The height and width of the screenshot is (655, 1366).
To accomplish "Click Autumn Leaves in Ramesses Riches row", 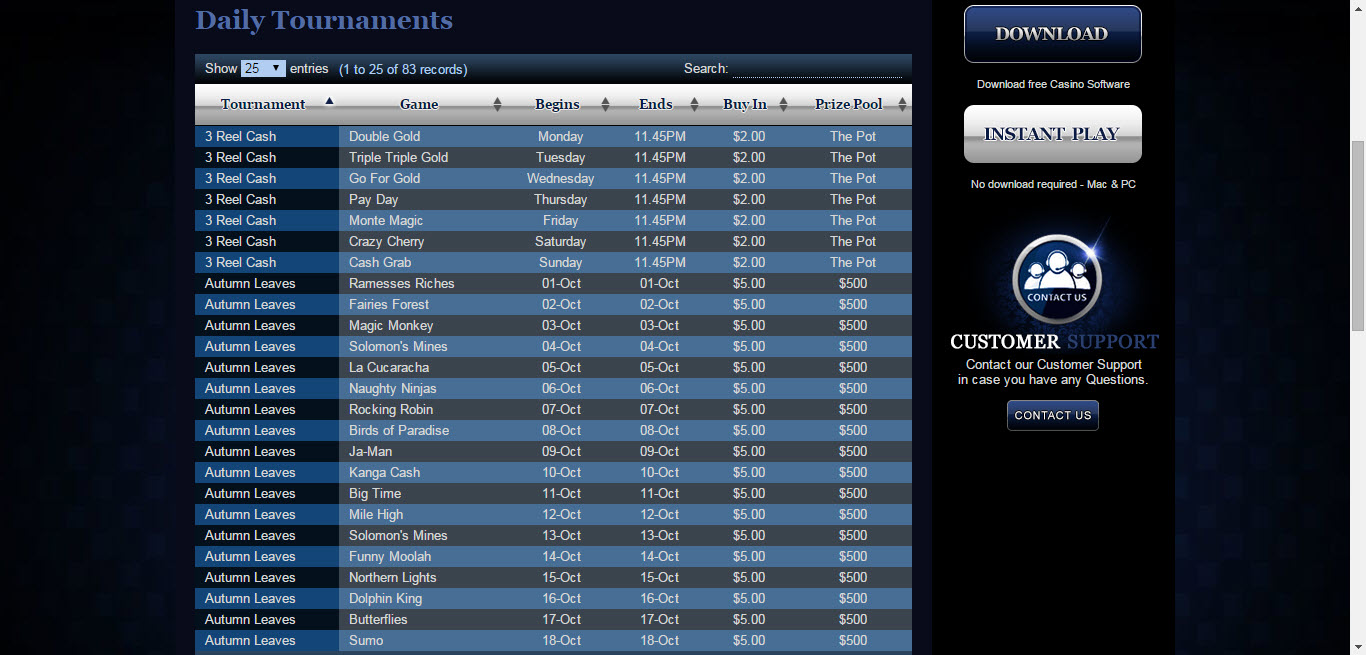I will (x=267, y=283).
